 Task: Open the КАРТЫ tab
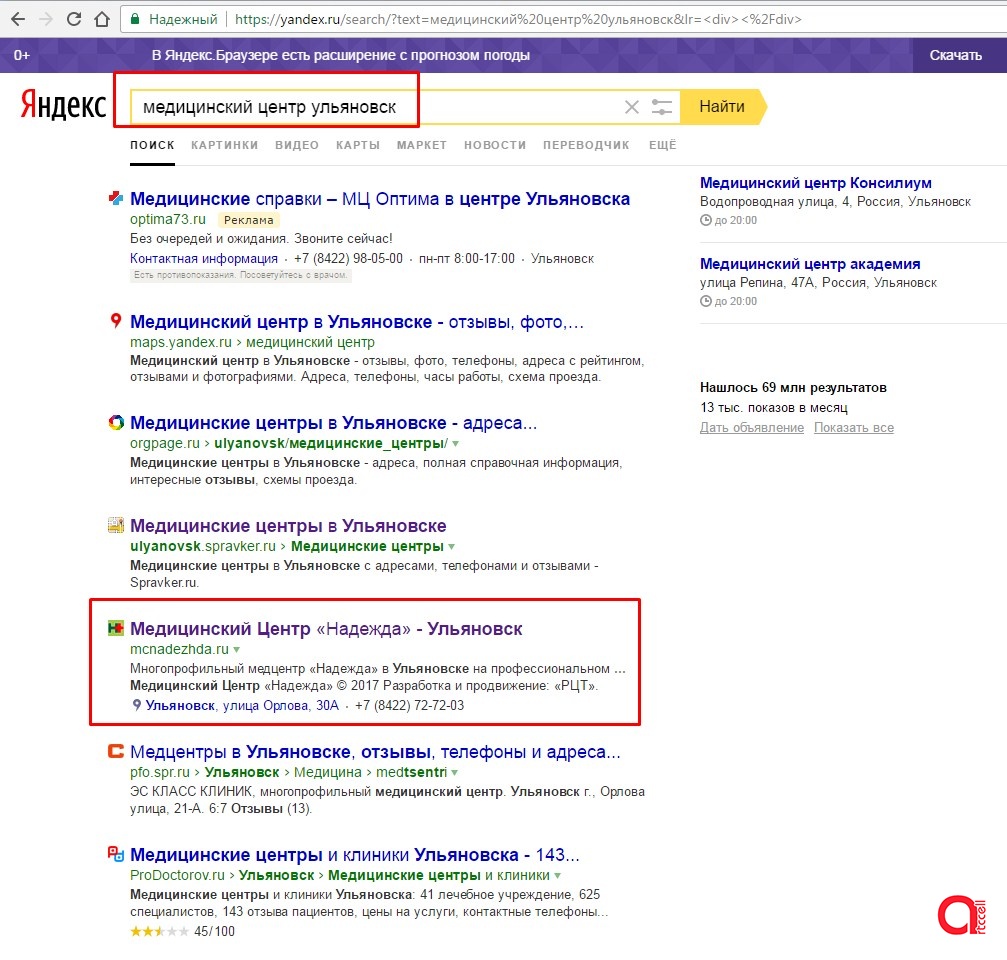point(358,145)
